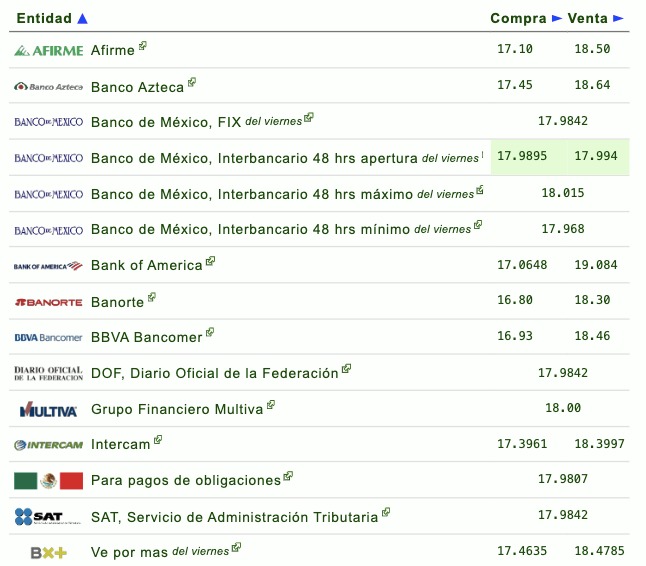Click the SAT logo
646x566 pixels.
click(x=47, y=517)
